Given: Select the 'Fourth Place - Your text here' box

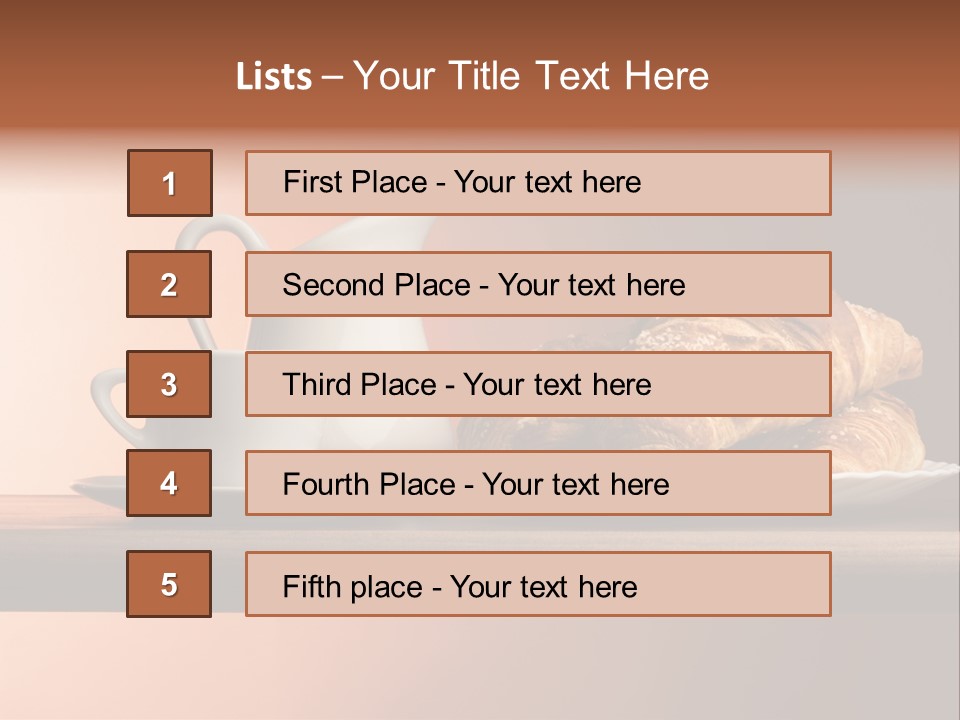Looking at the screenshot, I should (538, 483).
